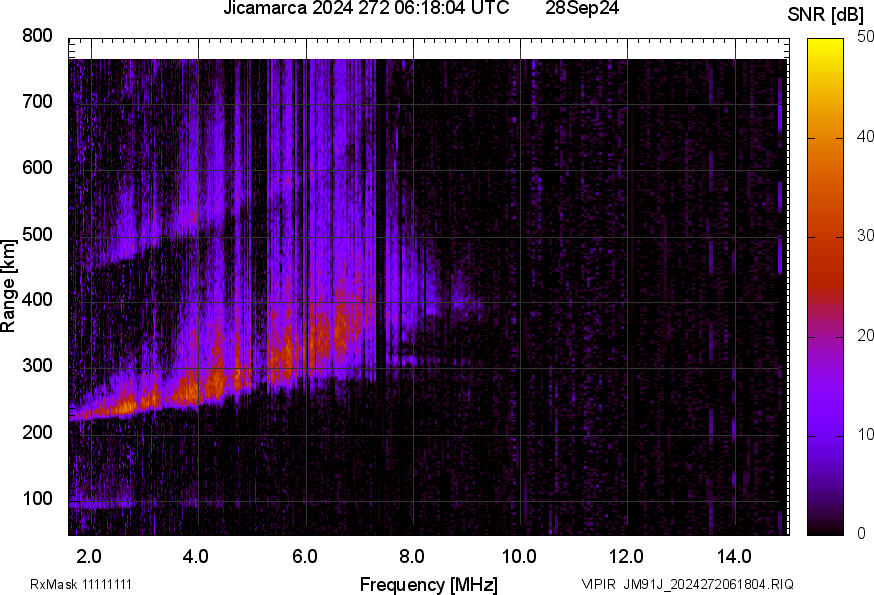
Task: Click the 50 tick label on the colorbar
Action: (x=865, y=37)
